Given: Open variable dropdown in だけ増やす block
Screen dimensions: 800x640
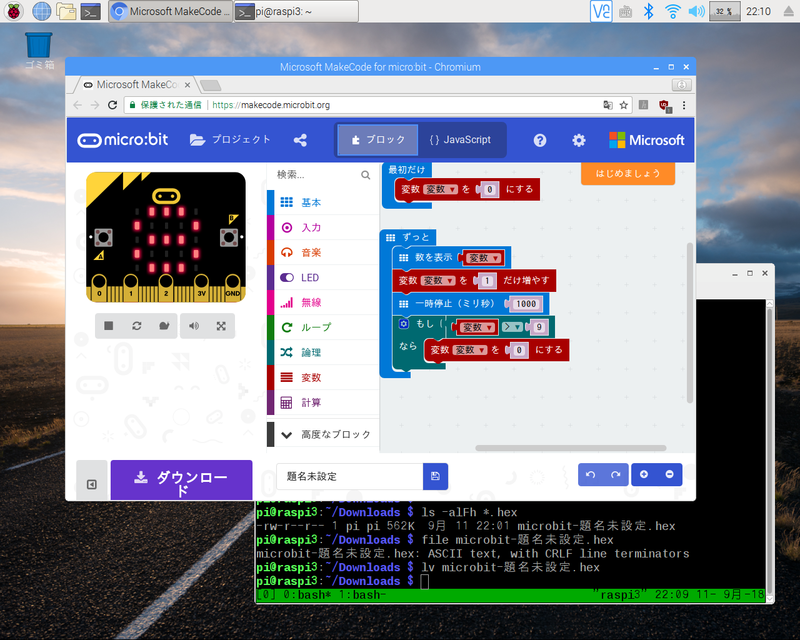Looking at the screenshot, I should point(438,280).
